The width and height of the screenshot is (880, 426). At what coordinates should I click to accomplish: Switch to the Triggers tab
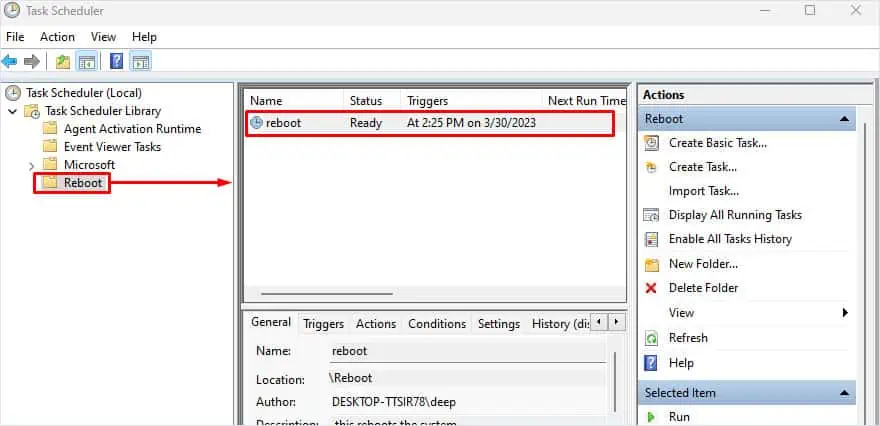click(323, 324)
